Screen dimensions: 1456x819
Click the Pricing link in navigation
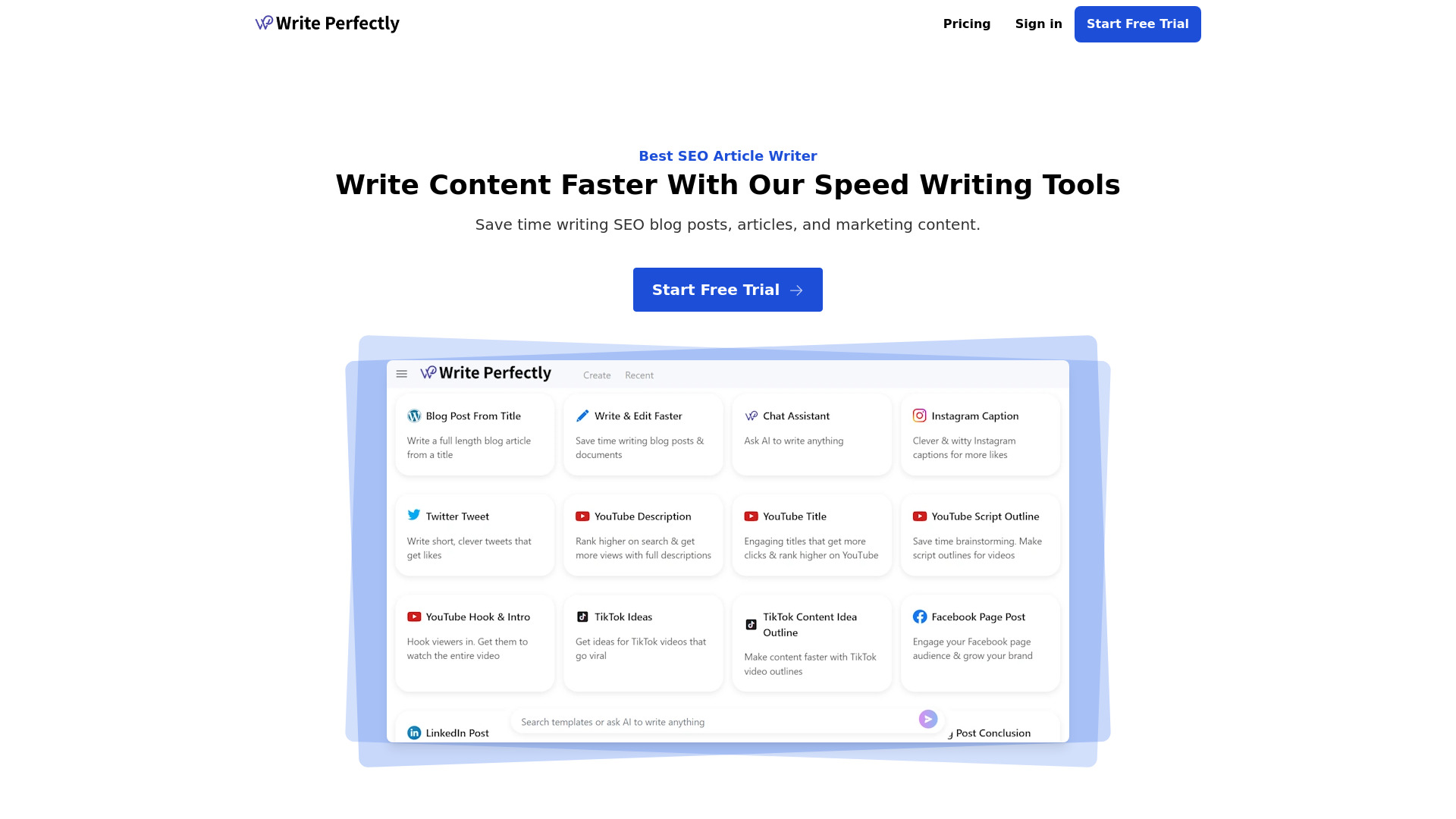(x=966, y=24)
